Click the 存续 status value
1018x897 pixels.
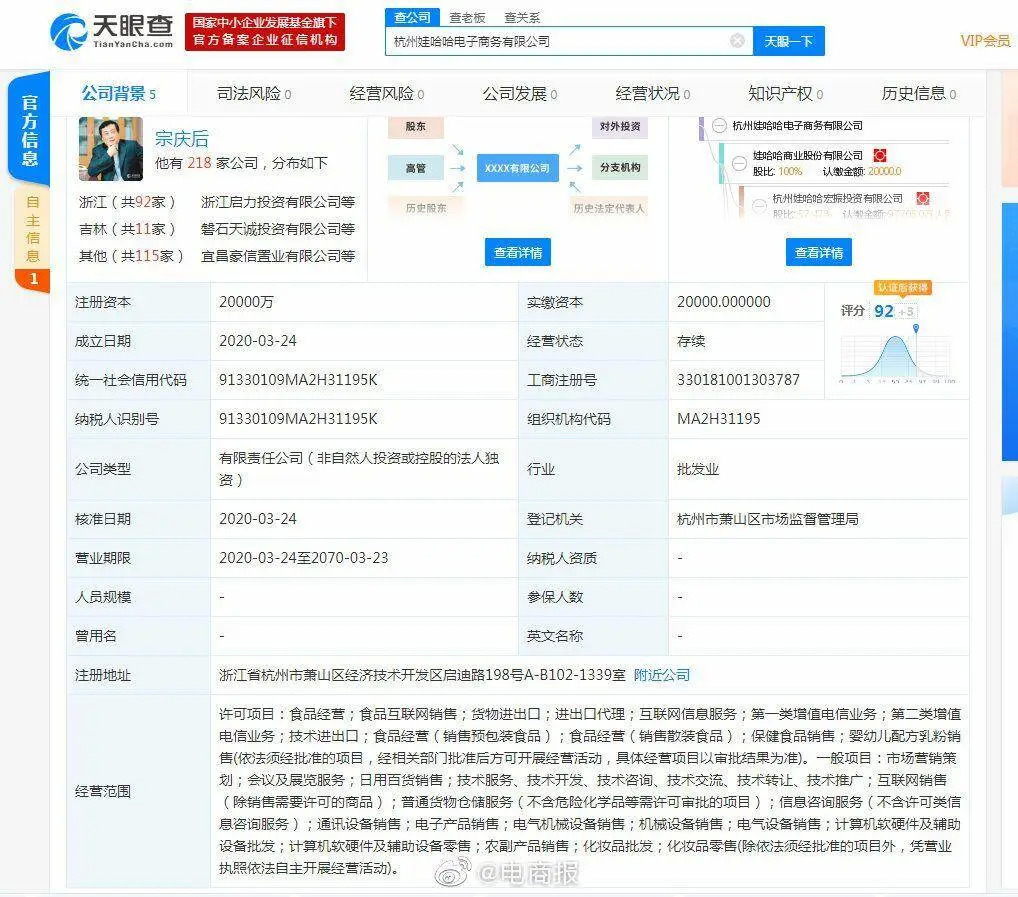tap(691, 341)
